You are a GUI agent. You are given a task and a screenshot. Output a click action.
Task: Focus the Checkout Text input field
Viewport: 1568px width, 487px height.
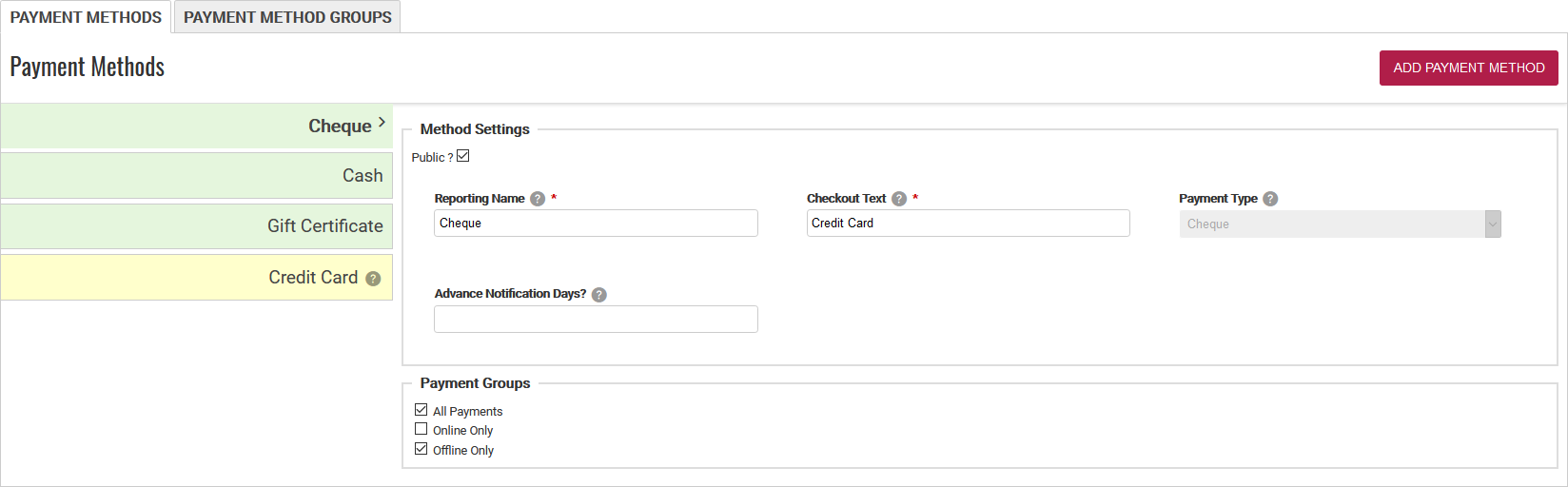[968, 224]
